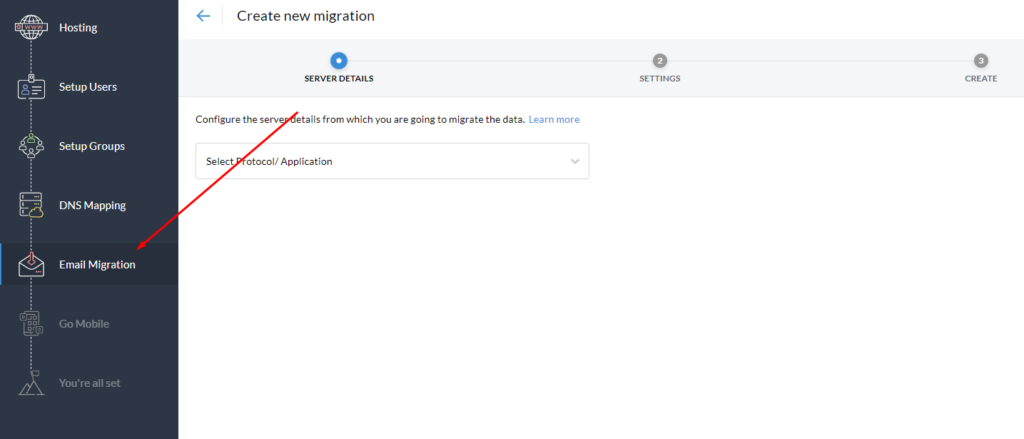
Task: Select step 3 Create circle
Action: point(981,61)
